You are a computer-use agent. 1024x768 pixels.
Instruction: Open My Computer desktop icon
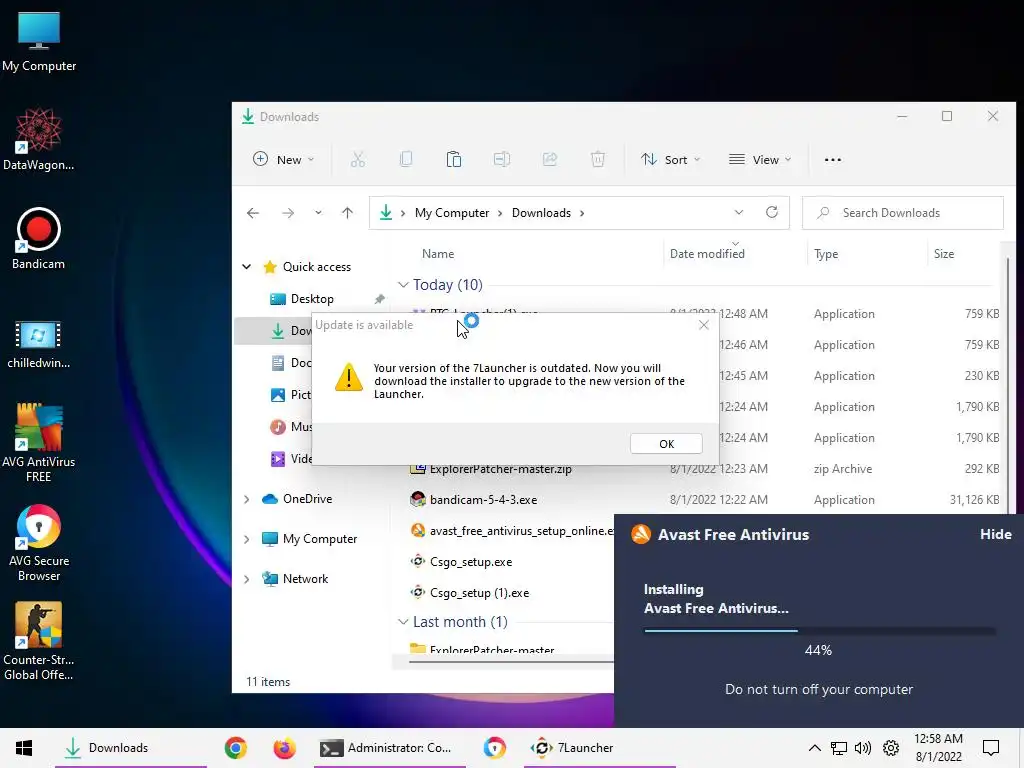(39, 42)
